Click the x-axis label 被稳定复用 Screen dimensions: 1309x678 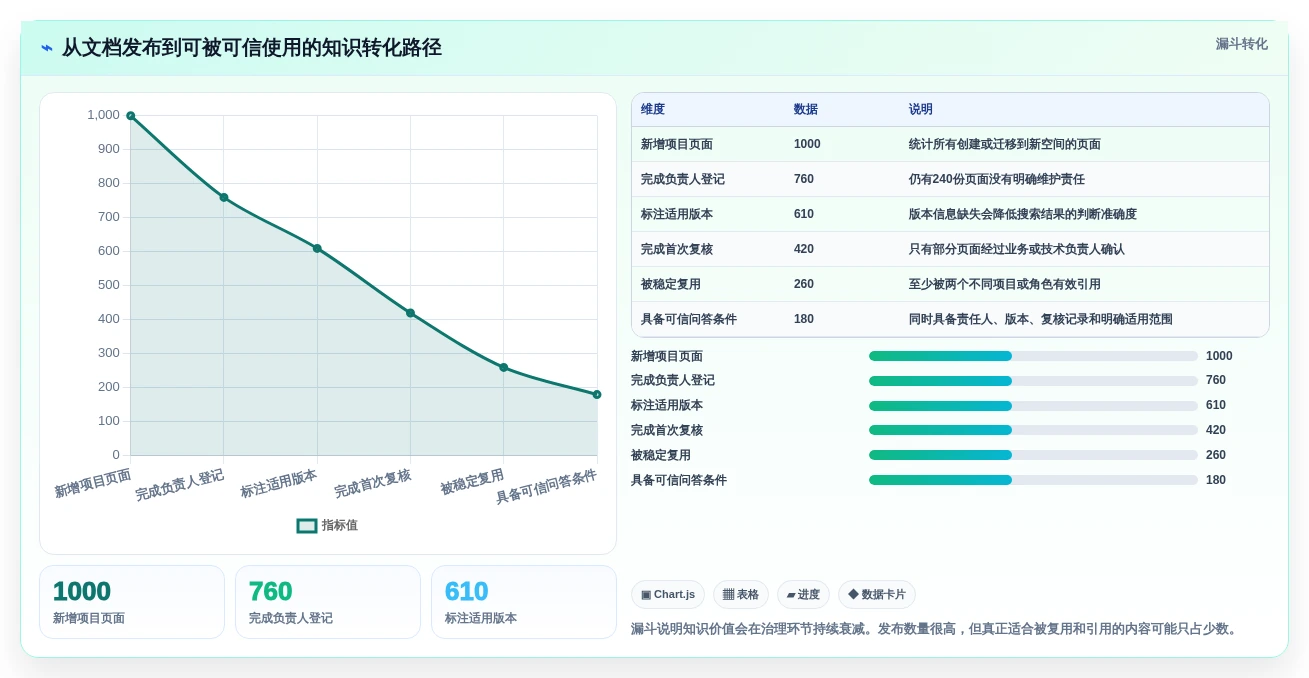click(472, 481)
